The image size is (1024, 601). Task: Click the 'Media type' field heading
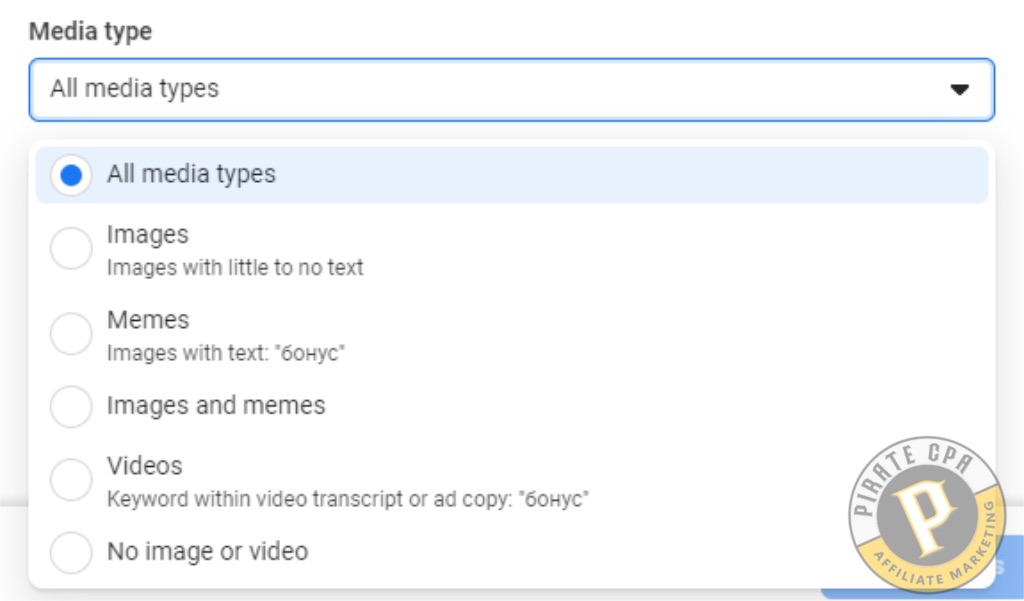90,31
